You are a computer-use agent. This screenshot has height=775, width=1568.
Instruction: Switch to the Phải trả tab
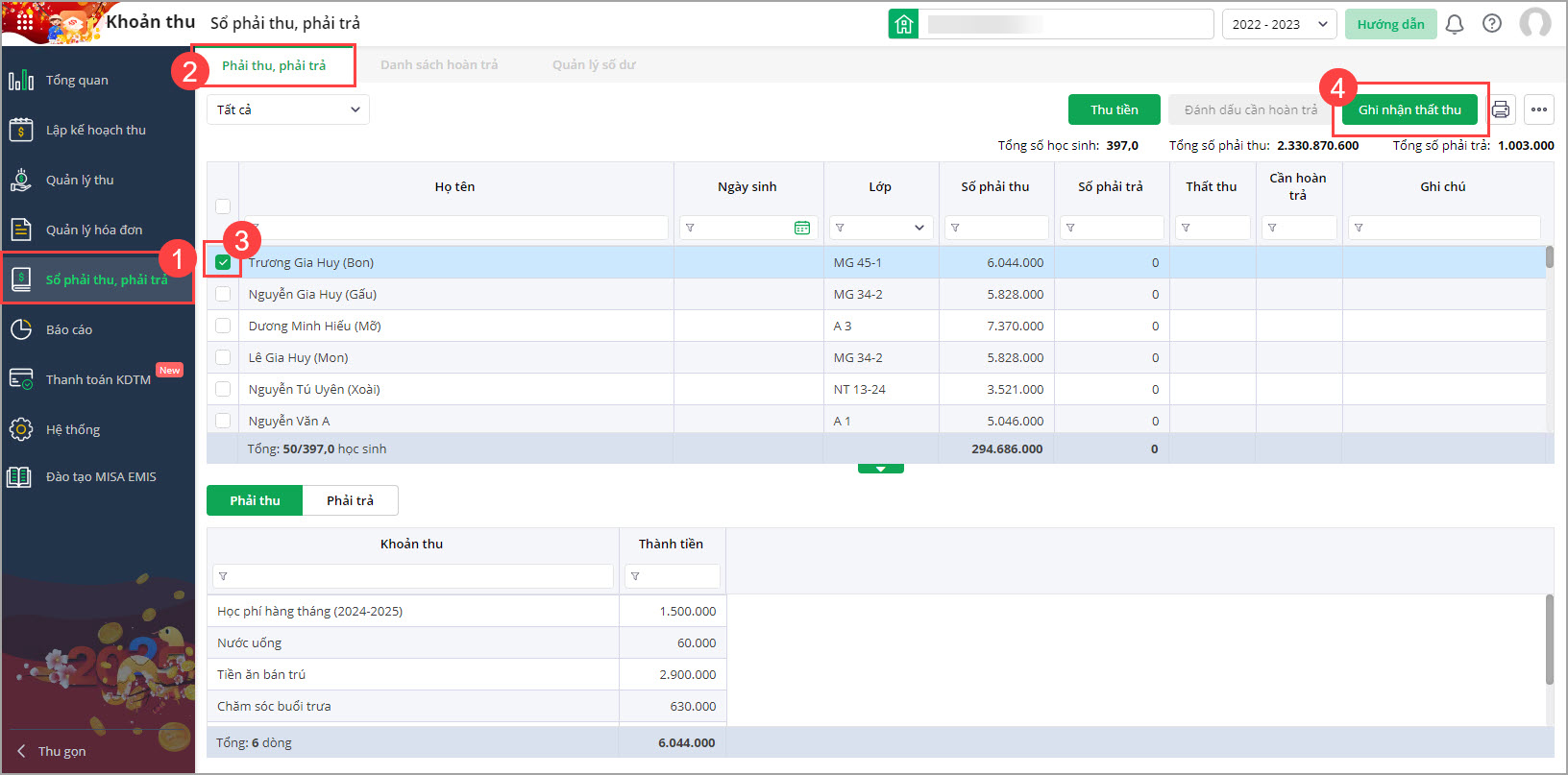[350, 500]
